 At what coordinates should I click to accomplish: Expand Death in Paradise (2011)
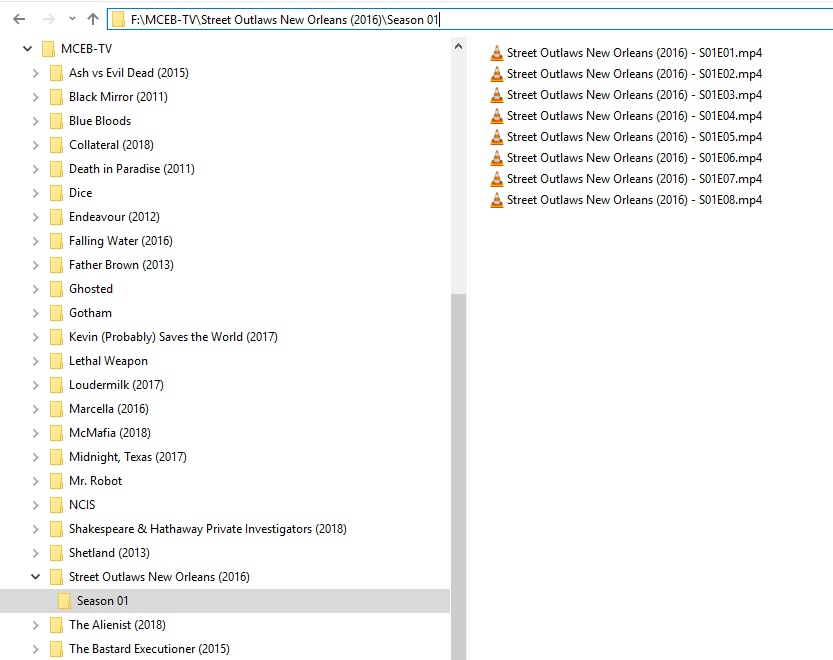(x=36, y=169)
